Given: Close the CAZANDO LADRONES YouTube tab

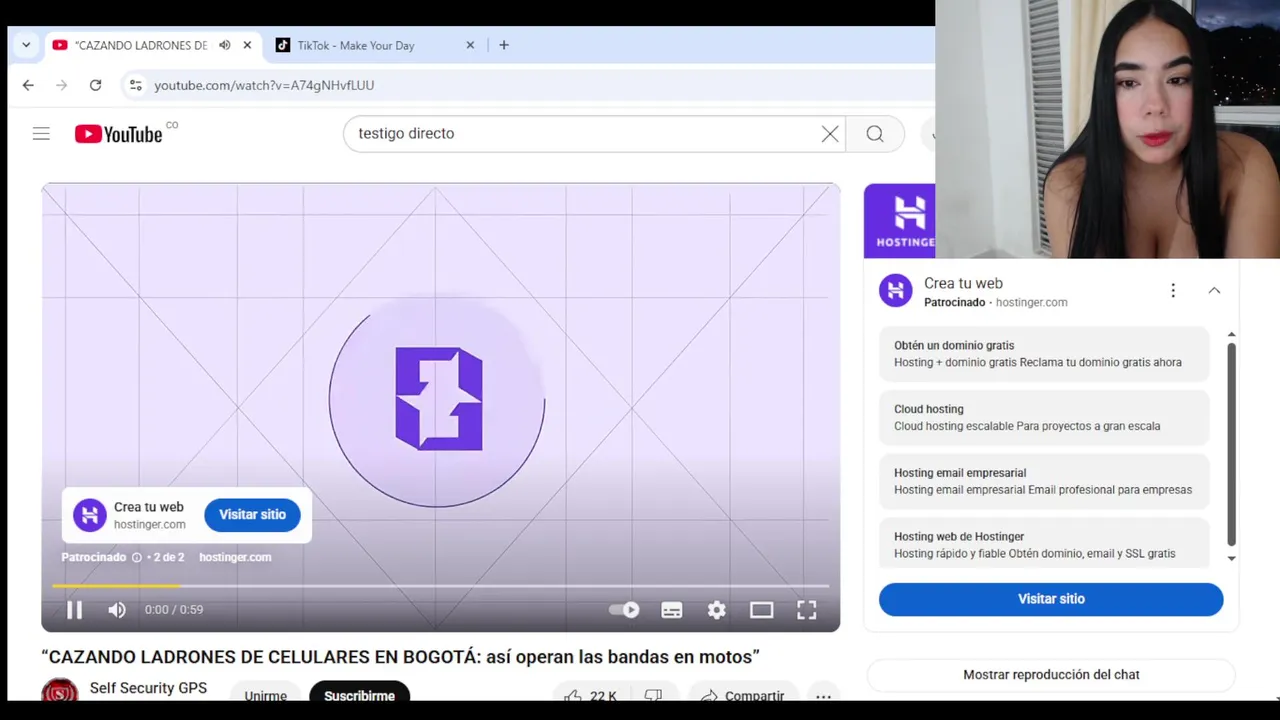Looking at the screenshot, I should (x=247, y=45).
